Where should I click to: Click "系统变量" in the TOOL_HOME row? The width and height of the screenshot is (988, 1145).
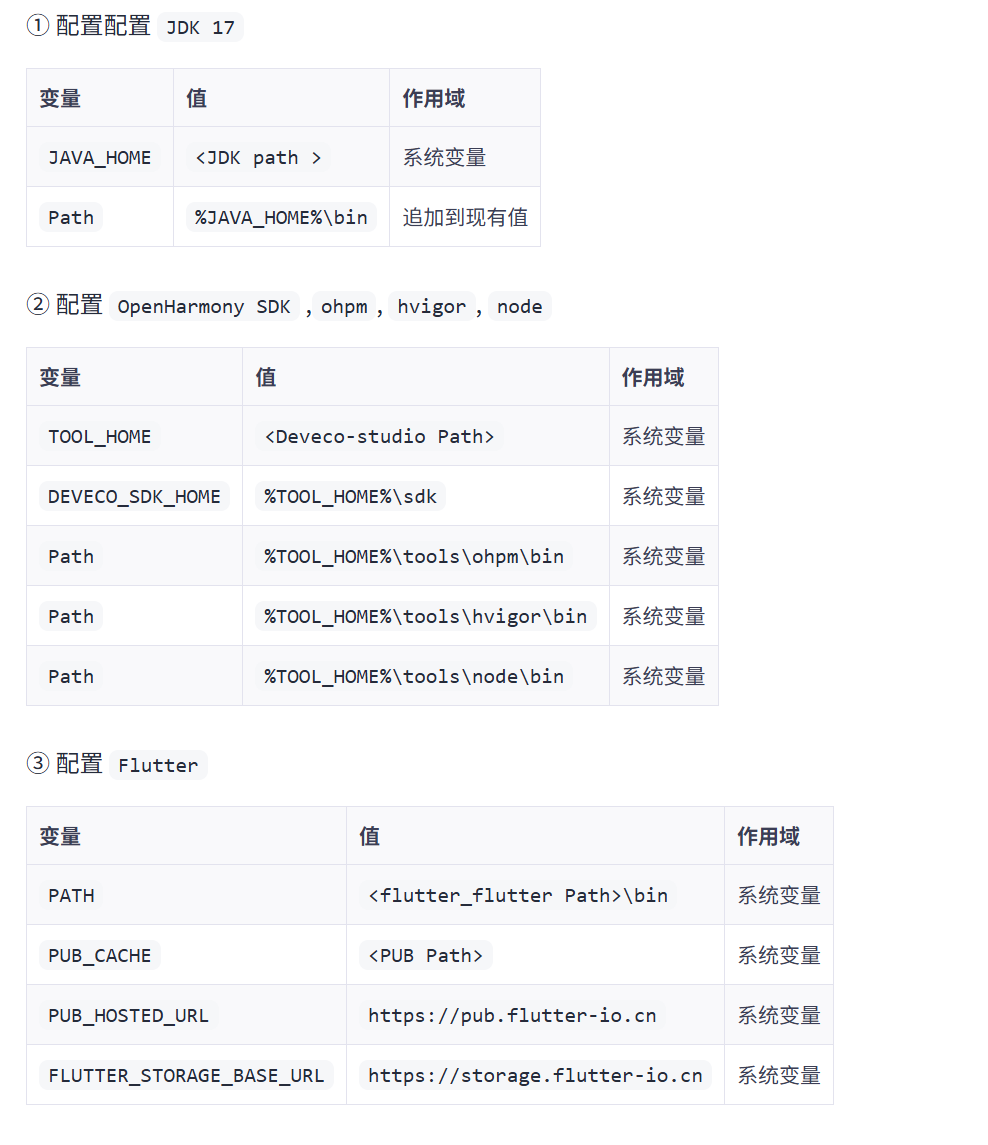[x=663, y=437]
